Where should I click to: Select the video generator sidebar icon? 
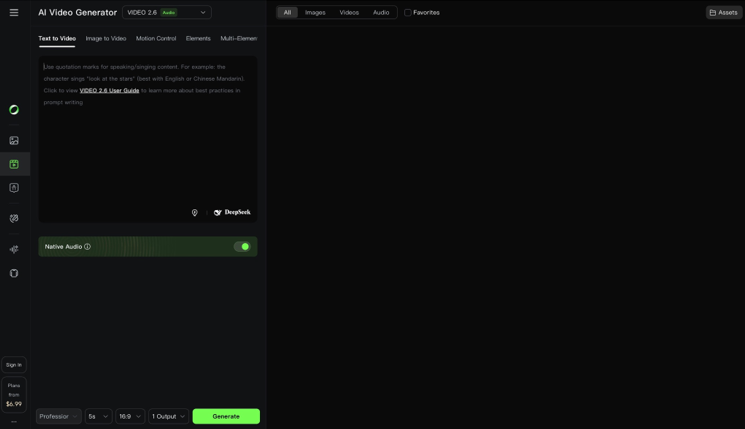pyautogui.click(x=14, y=164)
